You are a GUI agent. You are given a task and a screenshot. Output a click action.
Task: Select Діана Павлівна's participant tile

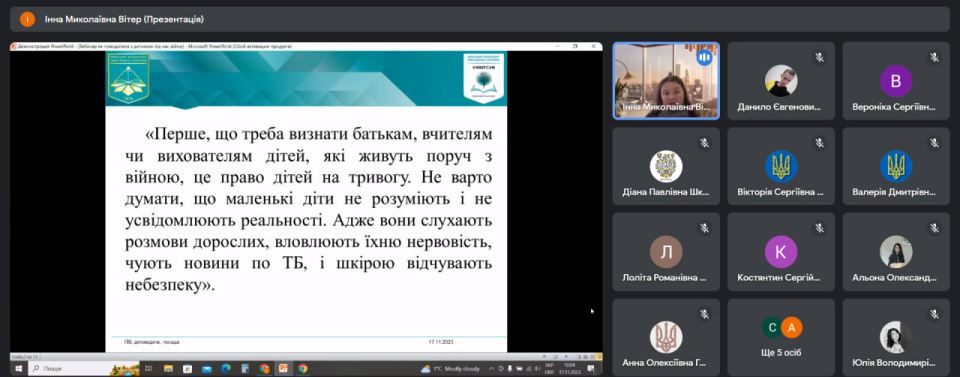tap(666, 166)
